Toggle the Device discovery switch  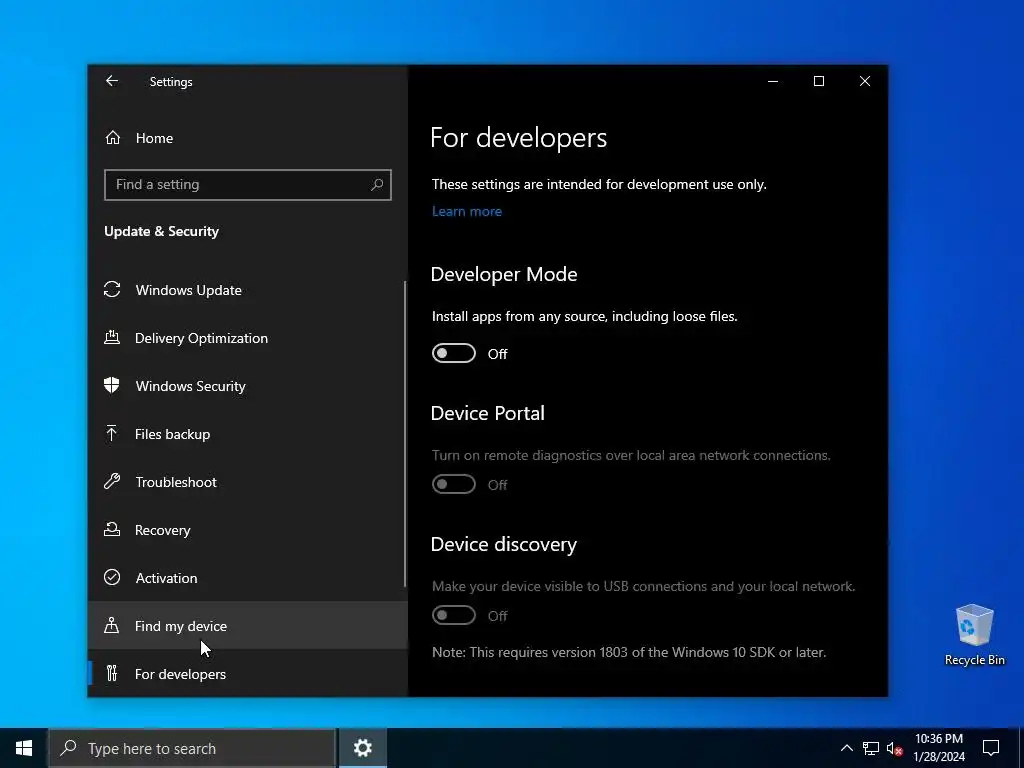coord(454,615)
